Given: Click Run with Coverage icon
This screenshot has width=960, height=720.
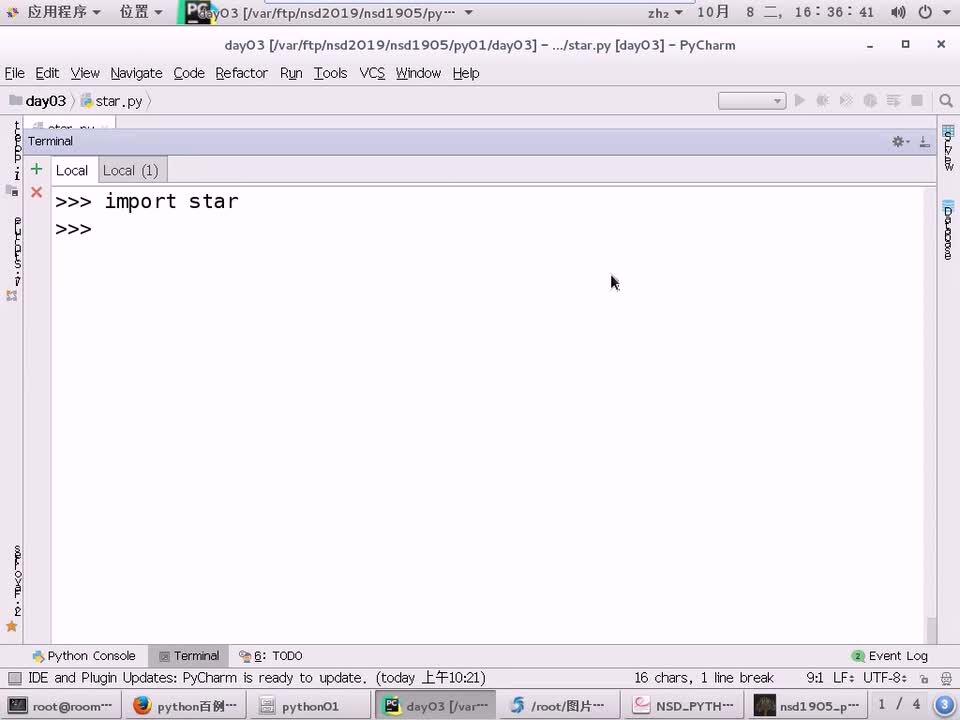Looking at the screenshot, I should tap(846, 100).
